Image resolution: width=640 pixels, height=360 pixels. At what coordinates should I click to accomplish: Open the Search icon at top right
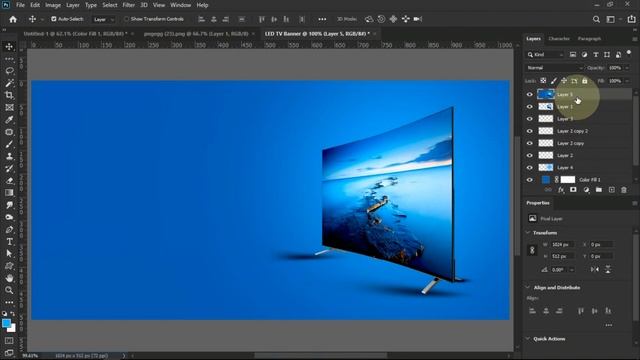[x=596, y=19]
